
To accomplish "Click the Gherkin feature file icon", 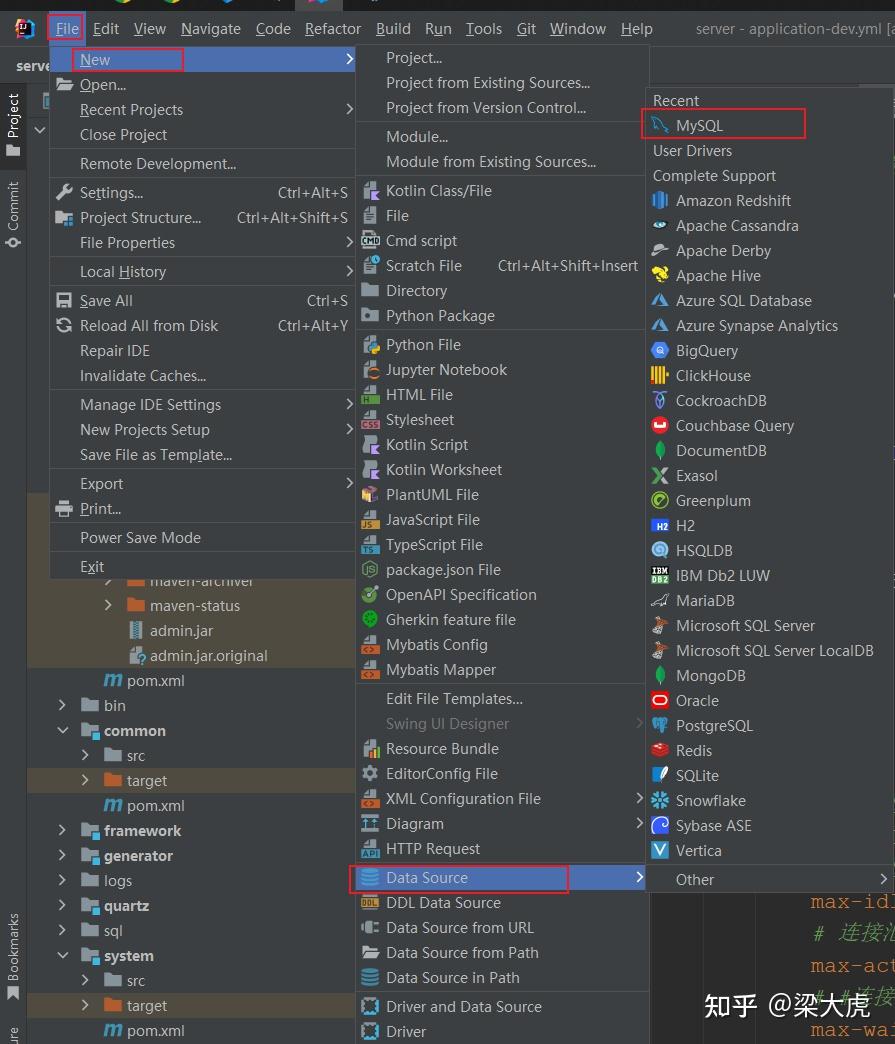I will [370, 620].
